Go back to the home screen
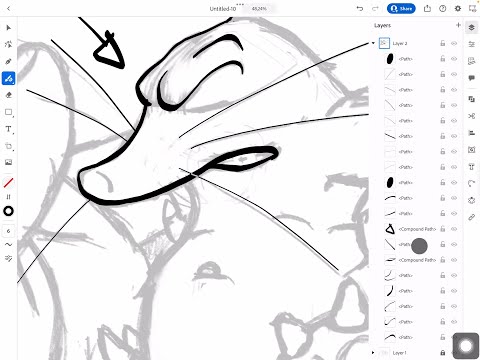480x360 pixels. click(x=9, y=9)
